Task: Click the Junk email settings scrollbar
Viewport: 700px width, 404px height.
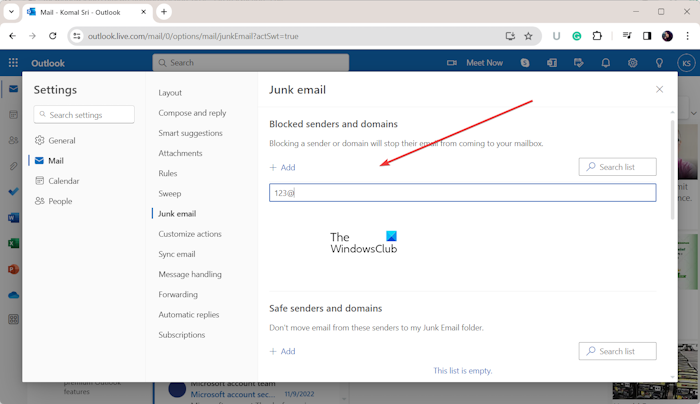Action: [x=673, y=170]
